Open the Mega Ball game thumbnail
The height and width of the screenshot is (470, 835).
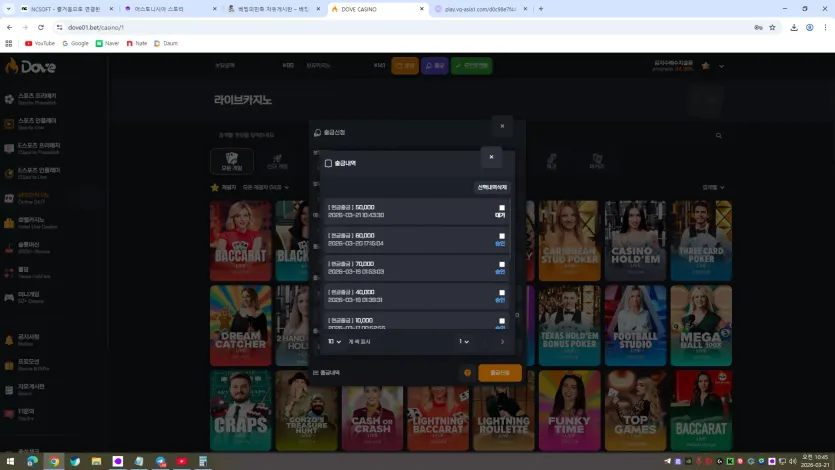click(x=701, y=325)
